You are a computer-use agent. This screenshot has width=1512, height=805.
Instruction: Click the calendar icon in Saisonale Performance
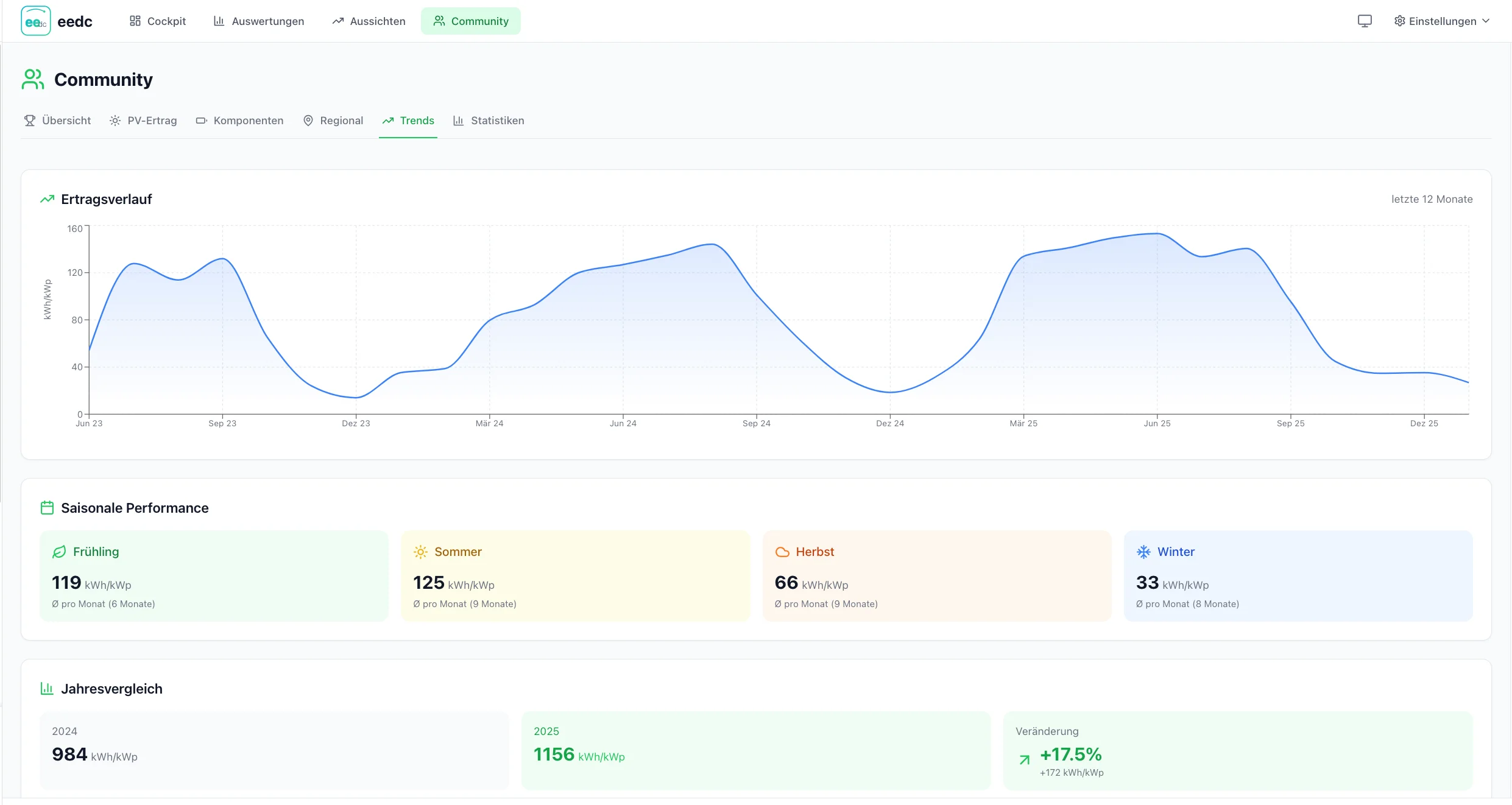[47, 507]
